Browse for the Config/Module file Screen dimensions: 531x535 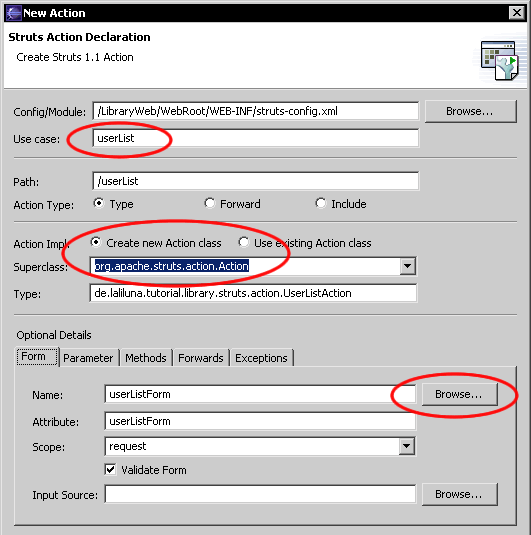click(x=471, y=111)
